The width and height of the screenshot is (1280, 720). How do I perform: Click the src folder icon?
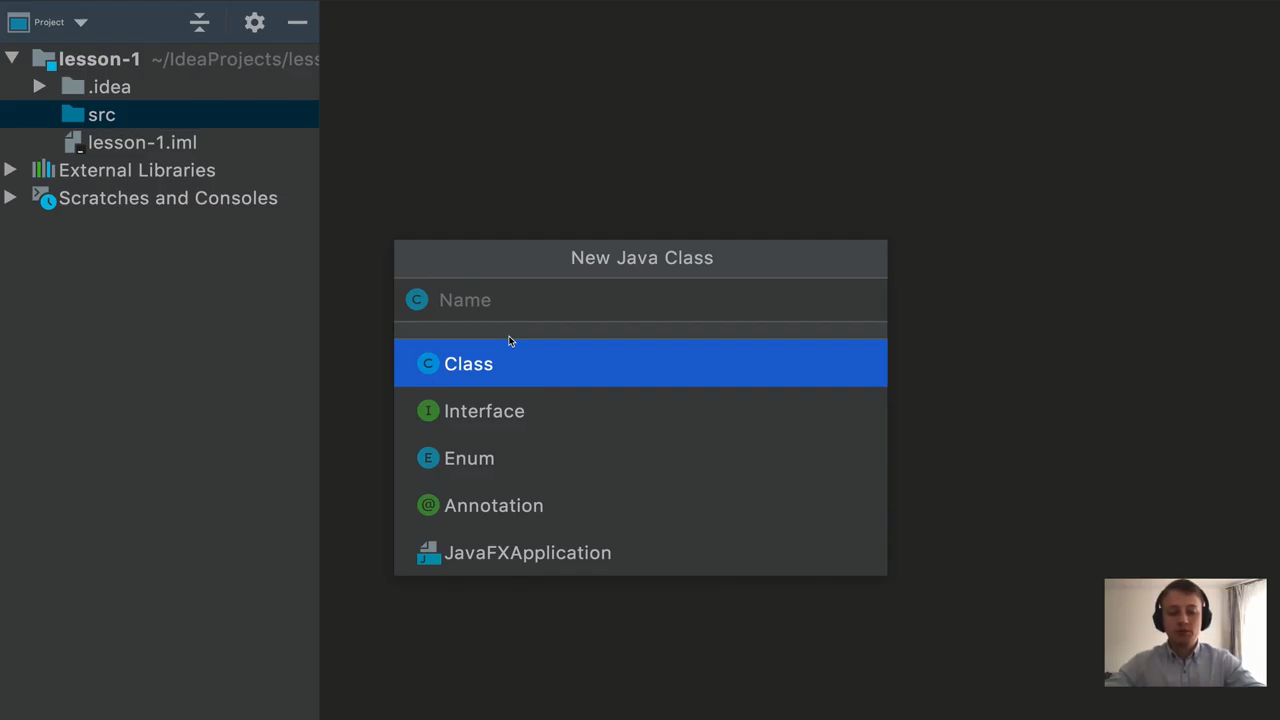[x=73, y=114]
